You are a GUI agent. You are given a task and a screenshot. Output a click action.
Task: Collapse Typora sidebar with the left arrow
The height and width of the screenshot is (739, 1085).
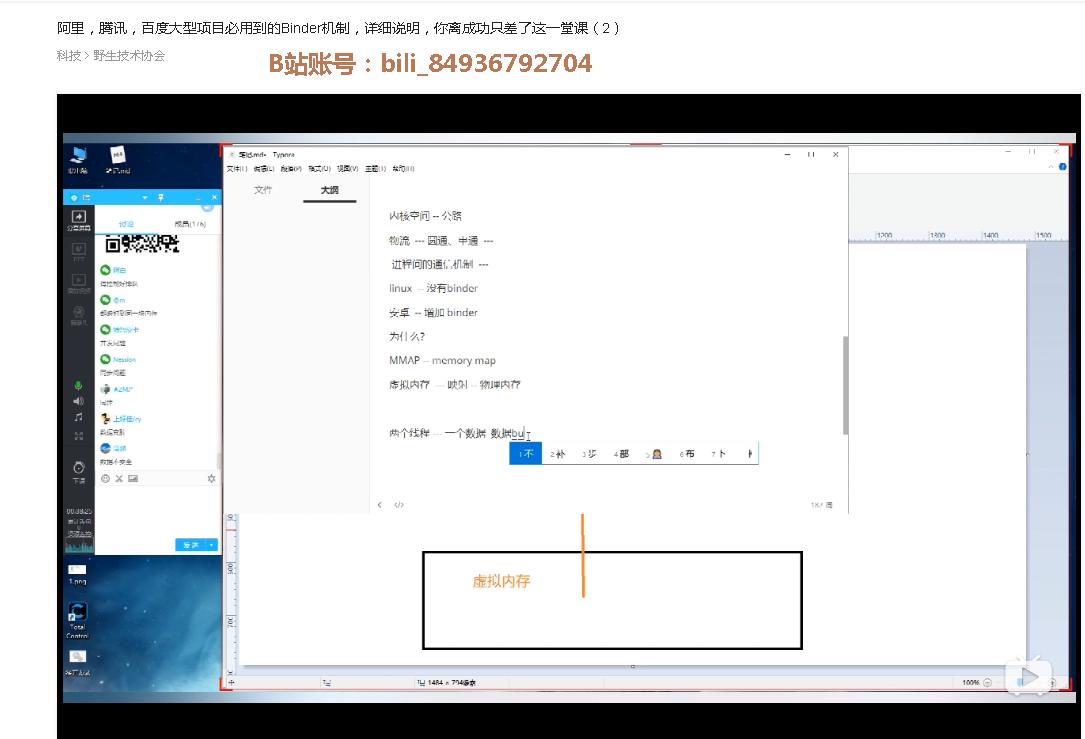380,505
